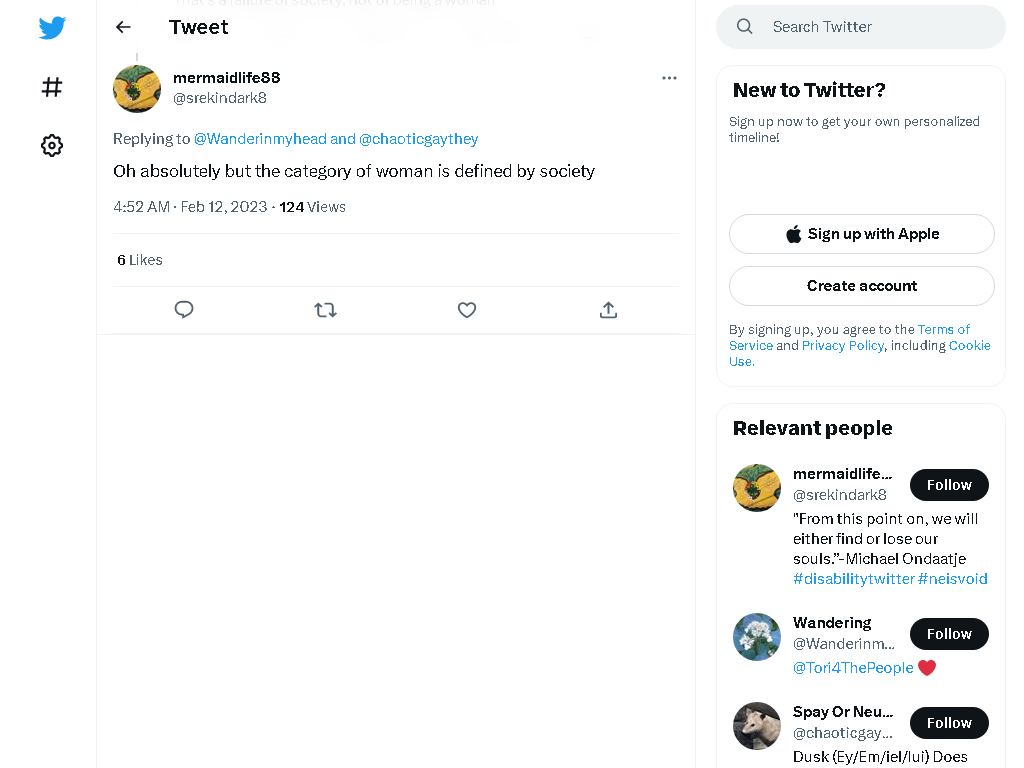View the 6 Likes list
The width and height of the screenshot is (1024, 768).
[x=140, y=260]
